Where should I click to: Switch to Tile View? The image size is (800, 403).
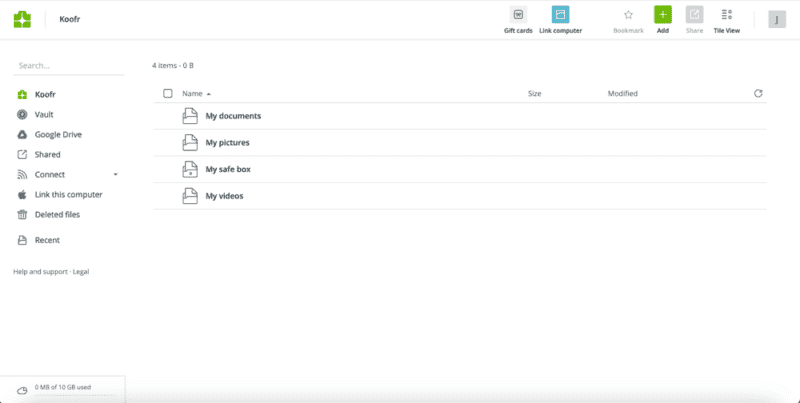pyautogui.click(x=726, y=15)
